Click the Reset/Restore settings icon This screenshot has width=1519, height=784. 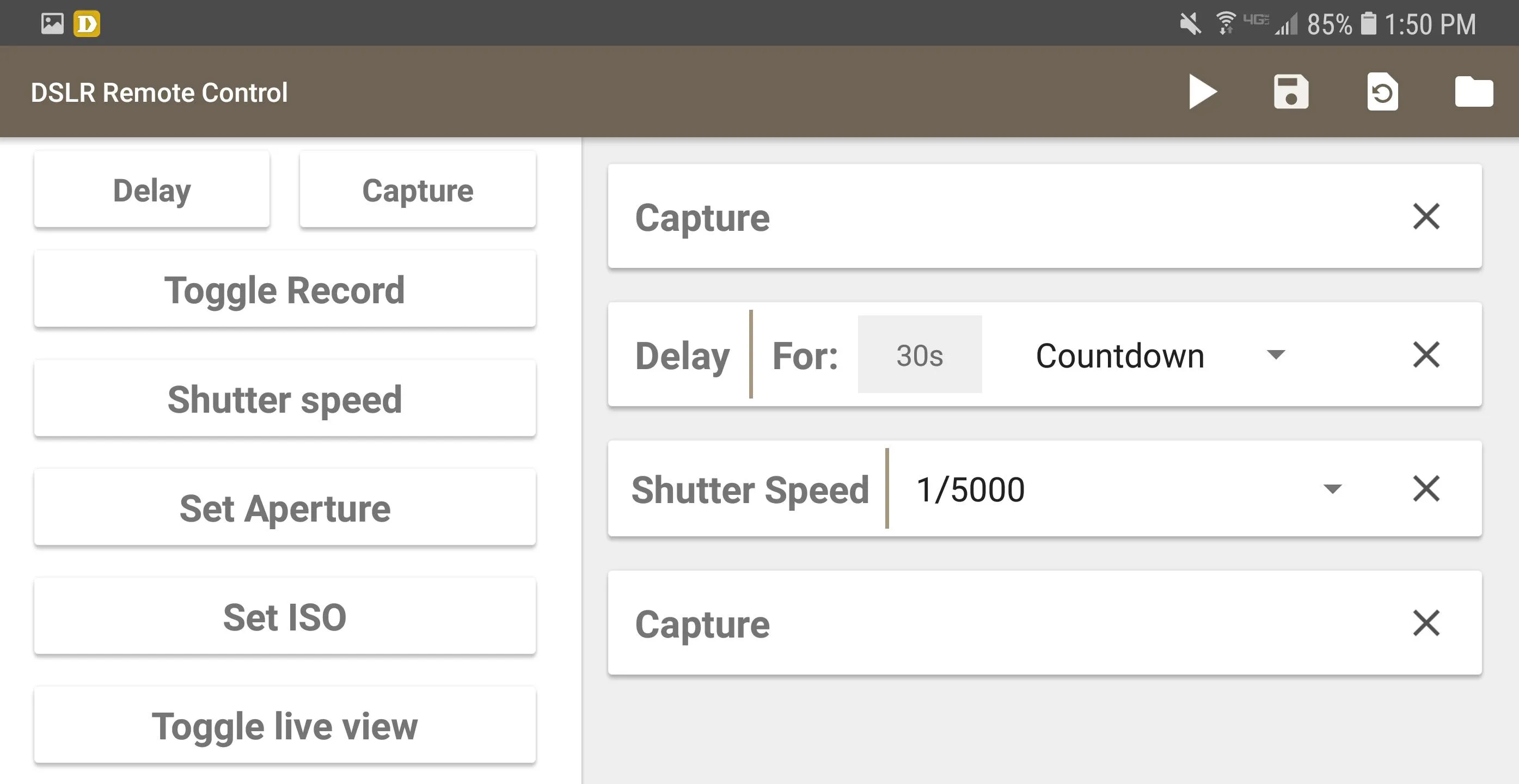click(x=1384, y=92)
